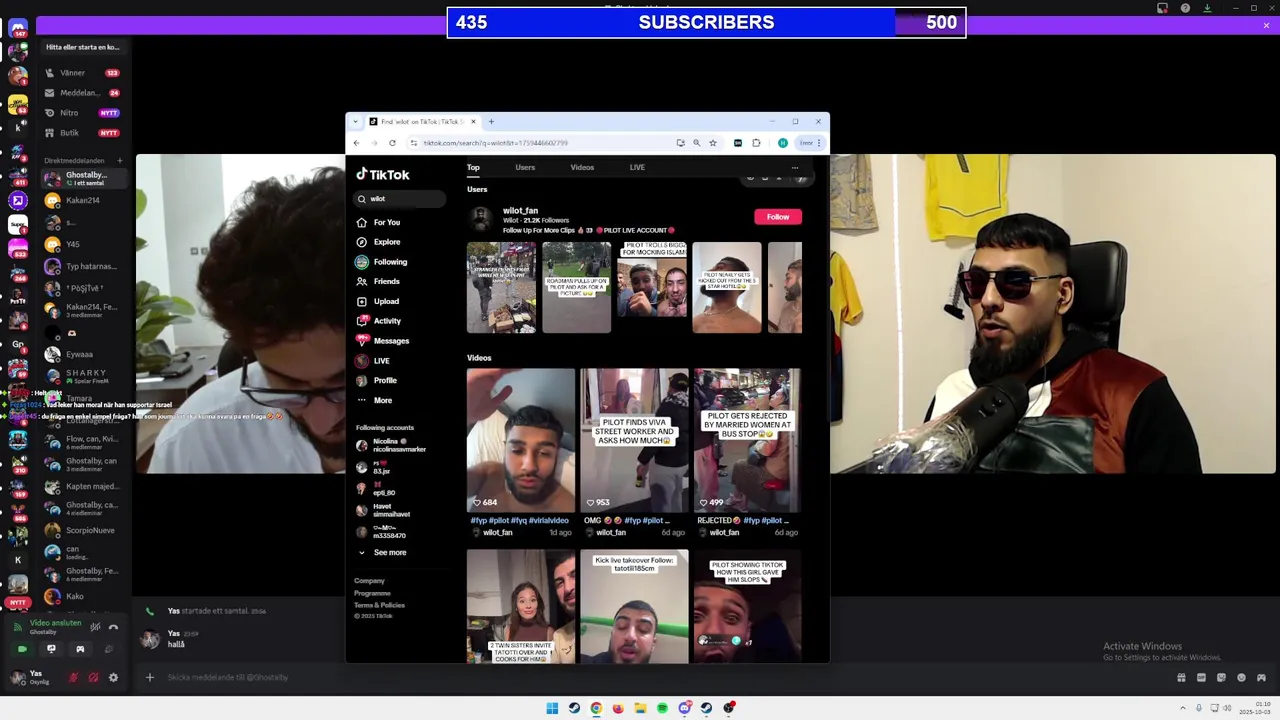Viewport: 1280px width, 720px height.
Task: Open Chrome extensions puzzle icon
Action: pyautogui.click(x=757, y=143)
